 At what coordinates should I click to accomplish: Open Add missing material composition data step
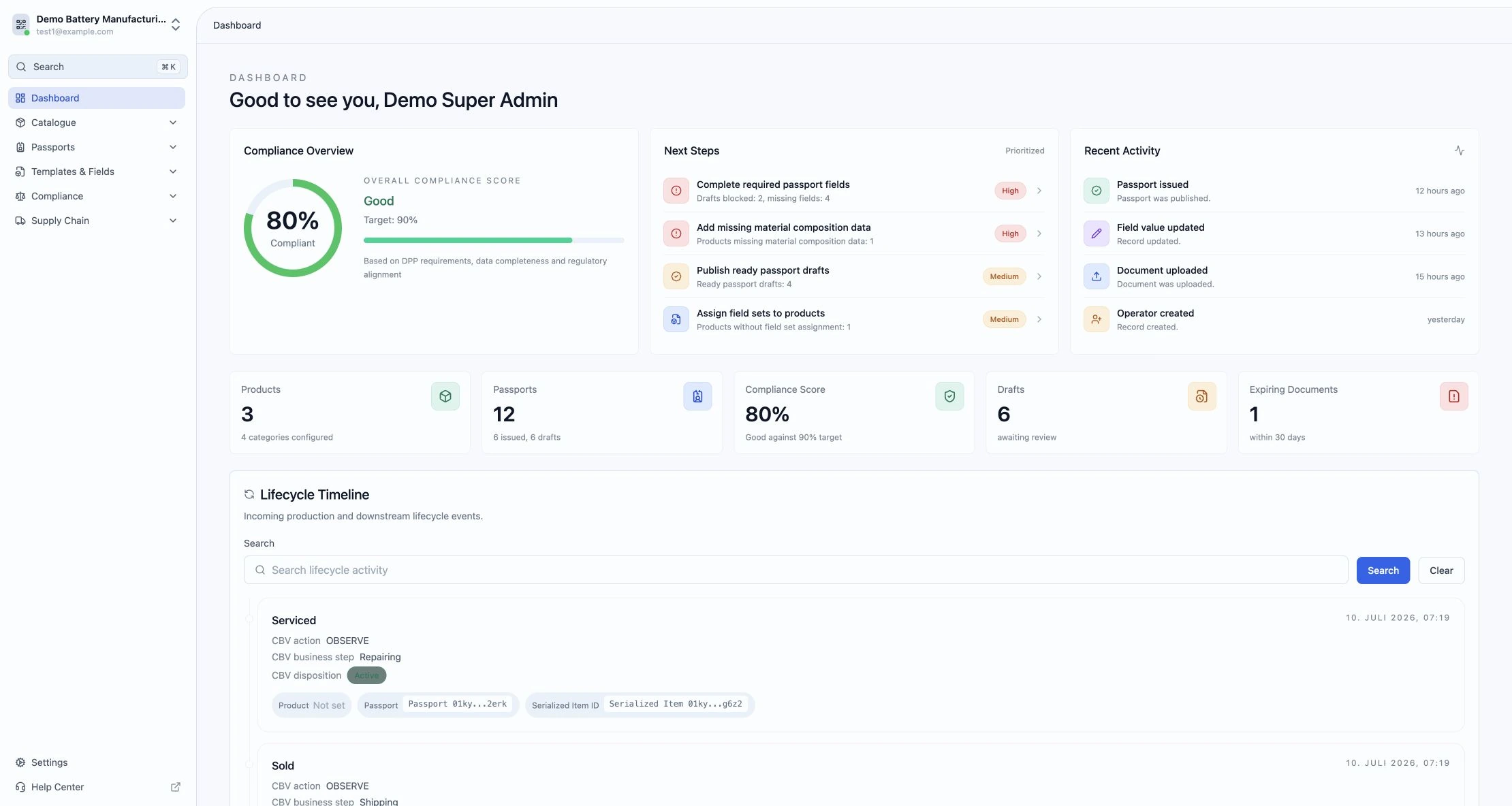854,233
